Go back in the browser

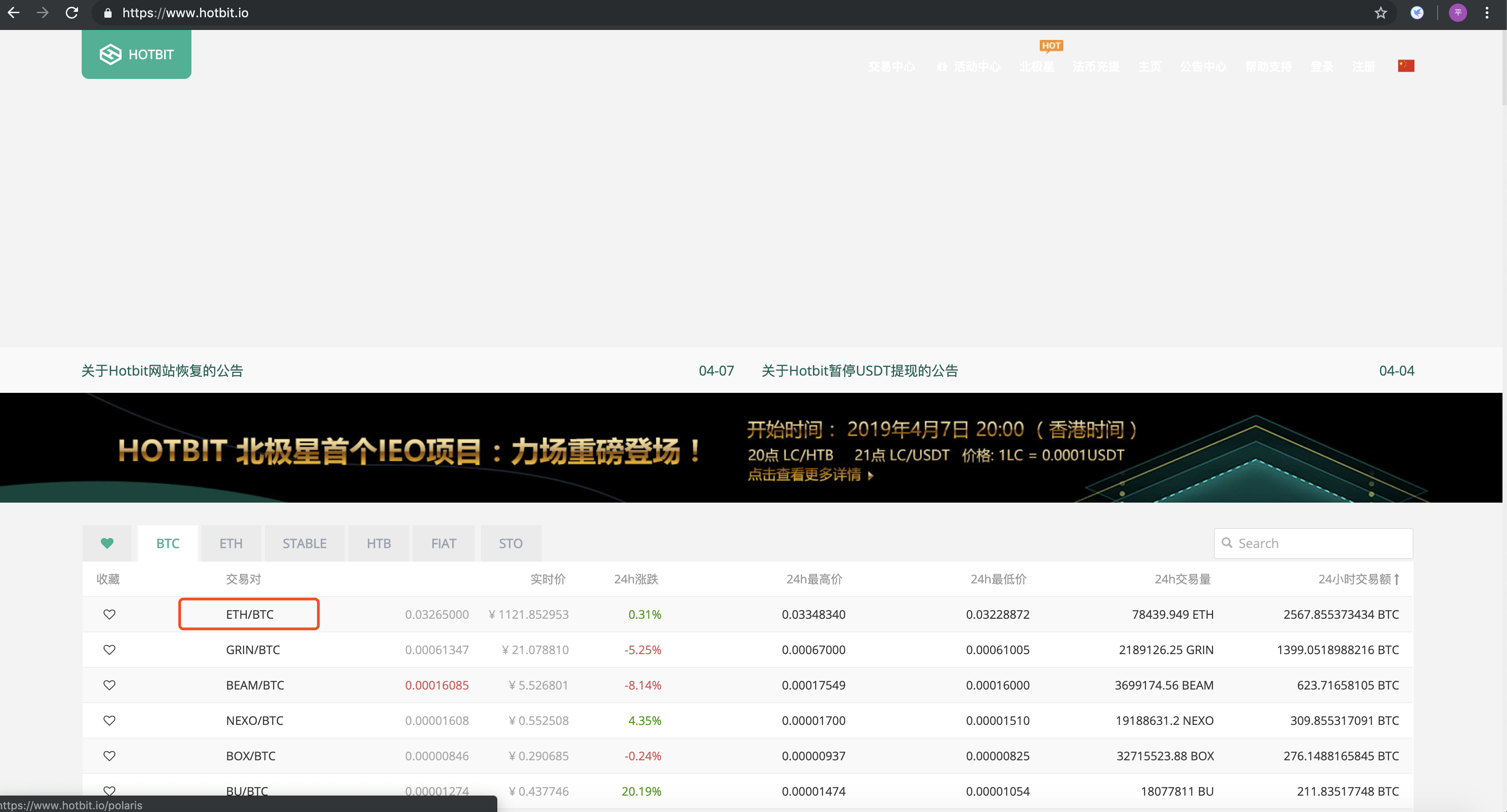[14, 13]
